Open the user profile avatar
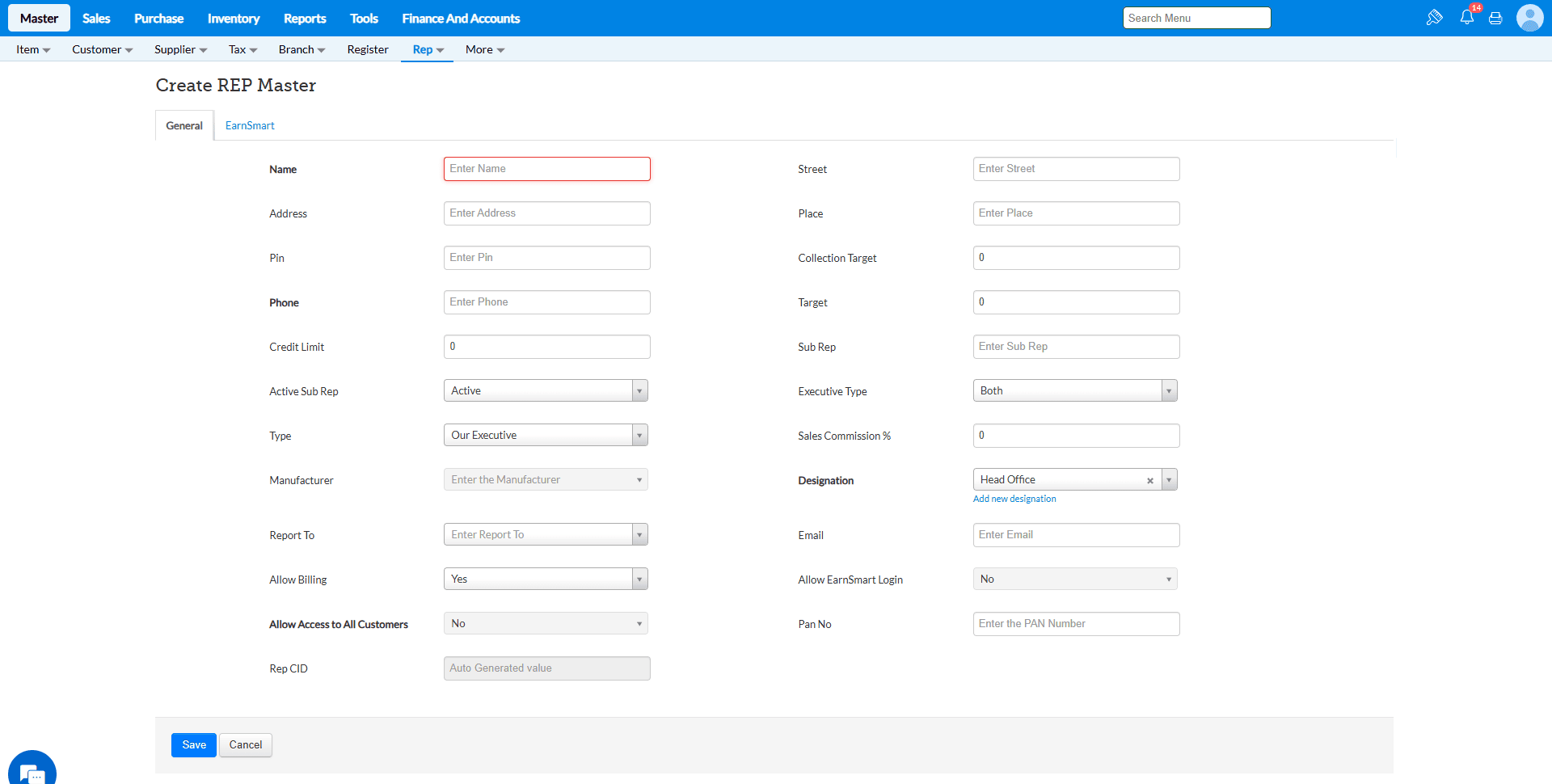Image resolution: width=1552 pixels, height=784 pixels. (1529, 18)
